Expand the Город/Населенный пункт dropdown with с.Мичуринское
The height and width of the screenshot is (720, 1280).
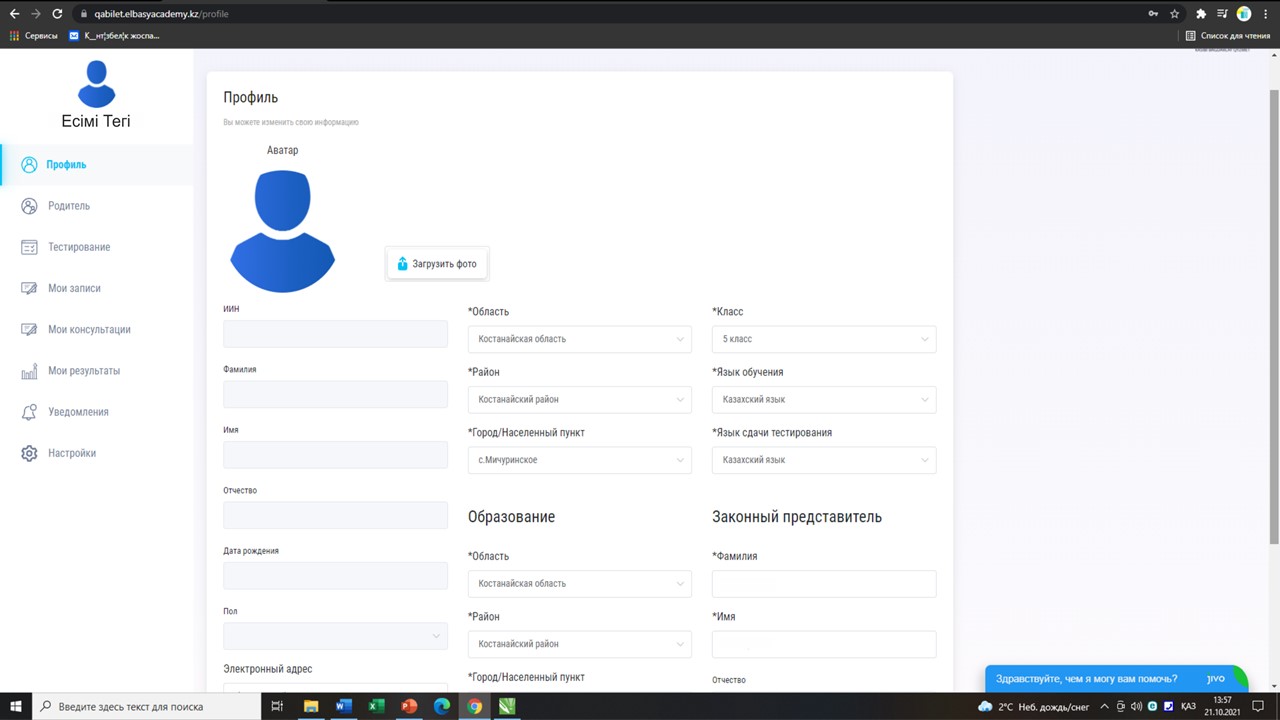[579, 460]
